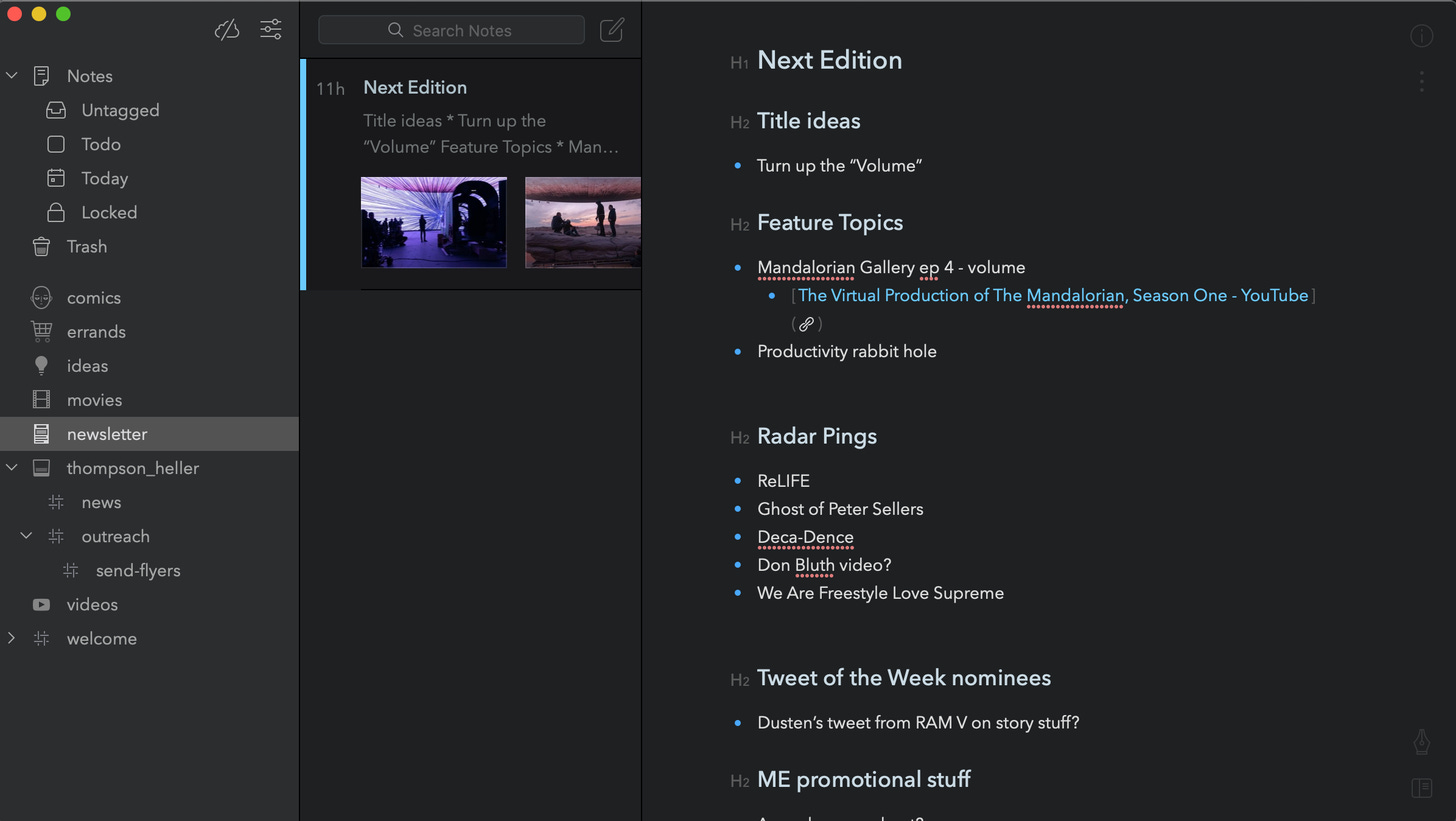Image resolution: width=1456 pixels, height=821 pixels.
Task: Open the sunset silhouette image thumbnail
Action: point(583,222)
